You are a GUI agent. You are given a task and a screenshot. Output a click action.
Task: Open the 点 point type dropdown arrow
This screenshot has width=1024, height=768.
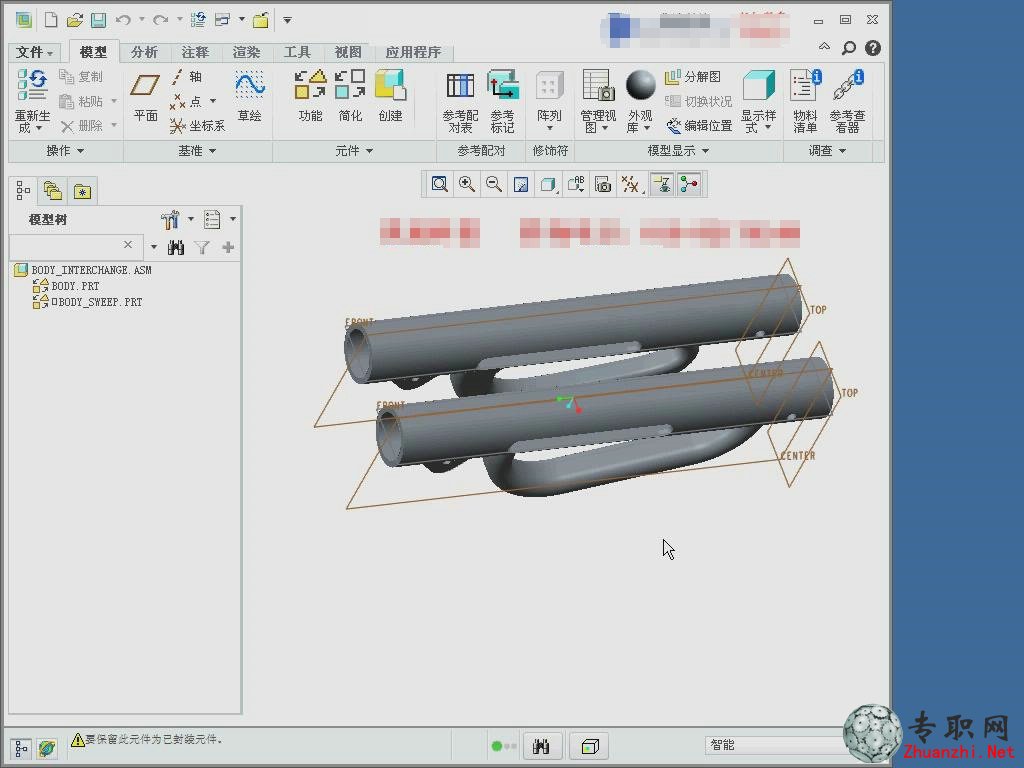(213, 101)
